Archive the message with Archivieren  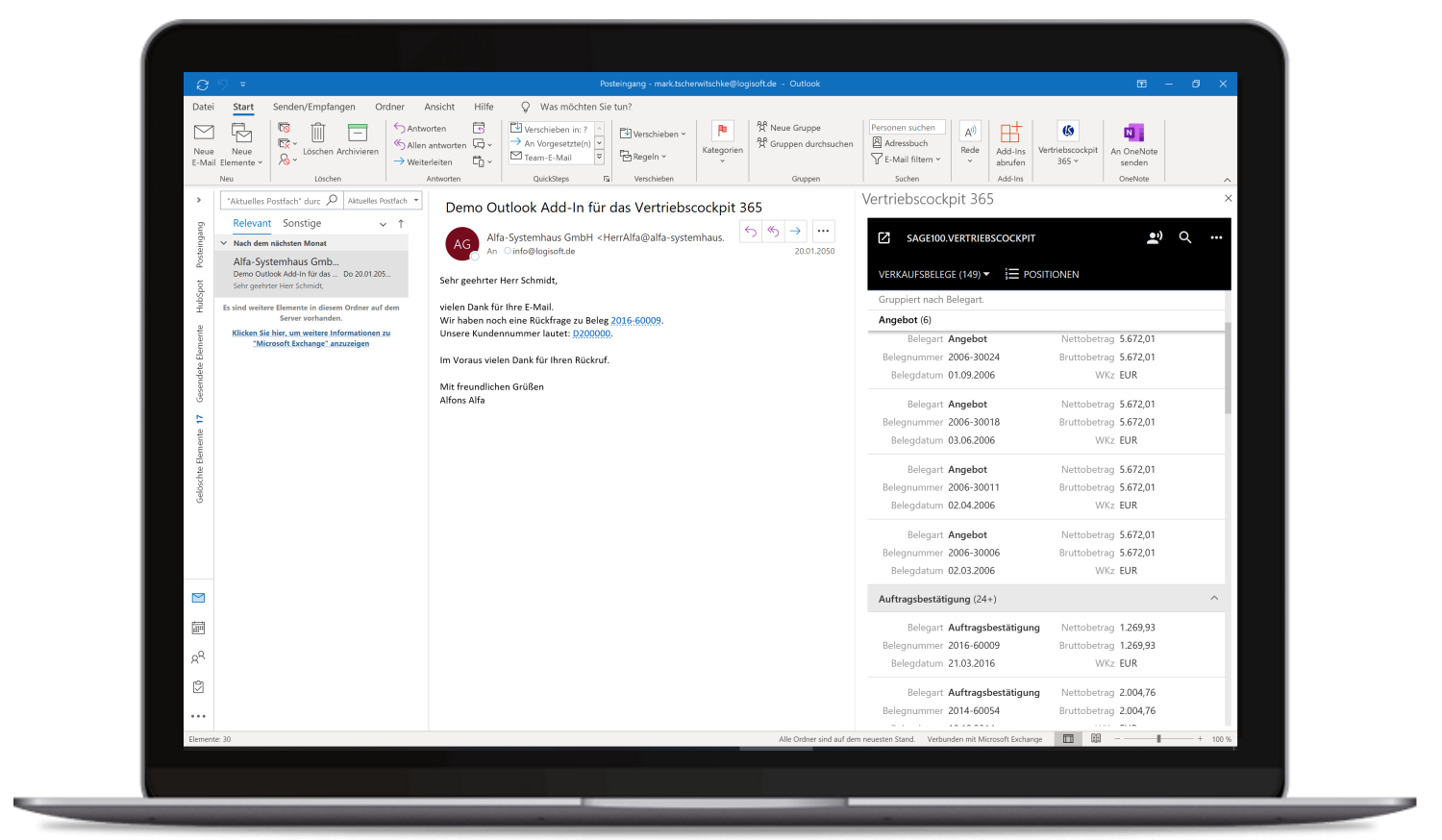[358, 134]
